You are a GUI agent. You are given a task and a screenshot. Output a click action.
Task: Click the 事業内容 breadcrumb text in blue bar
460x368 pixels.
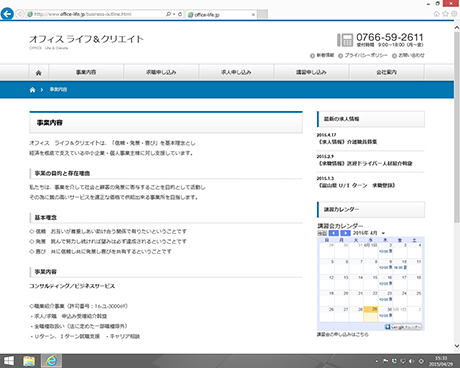tap(58, 89)
